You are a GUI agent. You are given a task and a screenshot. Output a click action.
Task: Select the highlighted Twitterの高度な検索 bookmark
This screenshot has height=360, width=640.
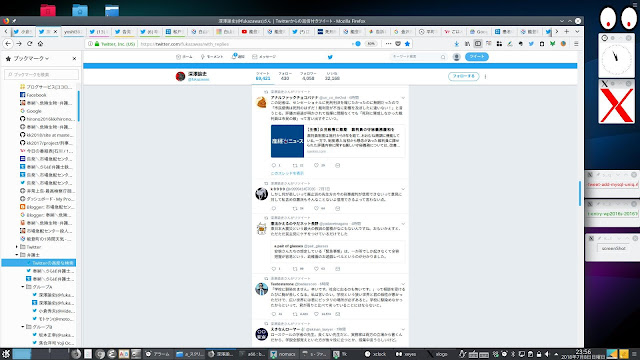[39, 263]
